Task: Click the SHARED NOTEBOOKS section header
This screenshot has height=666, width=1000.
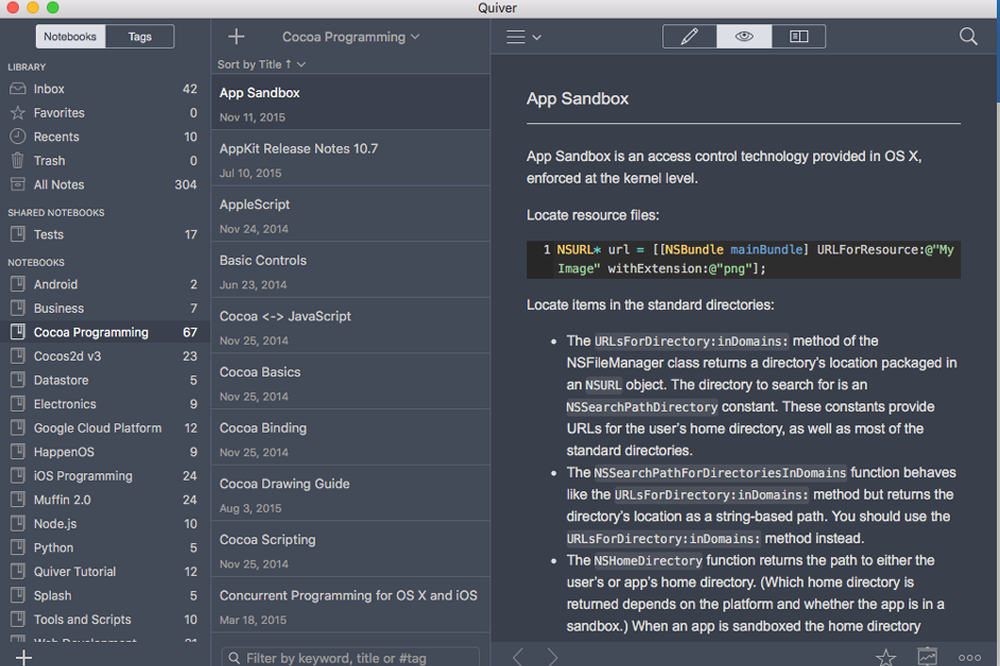Action: click(x=56, y=212)
